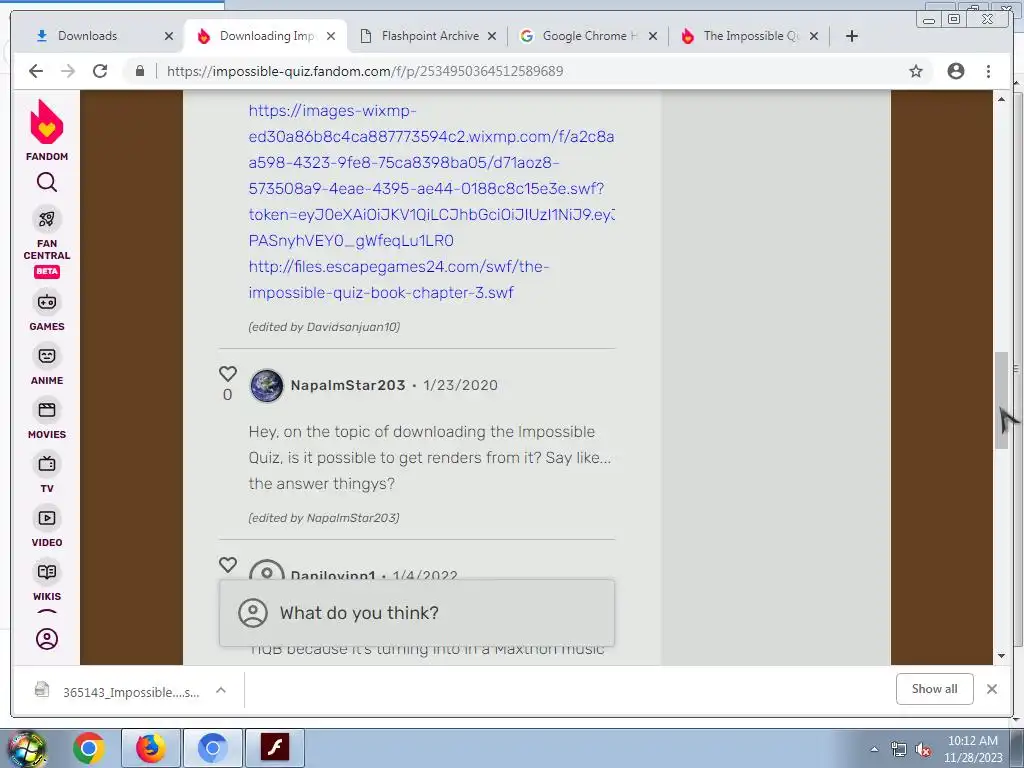Screen dimensions: 1024x768
Task: Launch Chrome from taskbar
Action: point(89,748)
